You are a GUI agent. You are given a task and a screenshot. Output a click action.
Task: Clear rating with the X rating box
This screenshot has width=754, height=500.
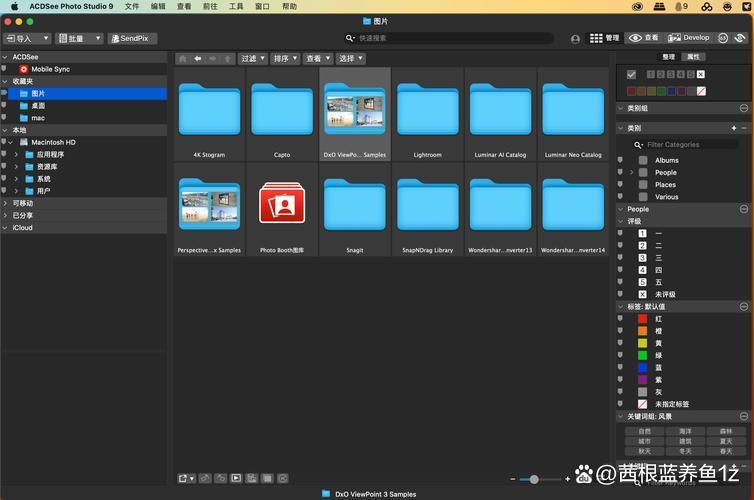point(701,74)
